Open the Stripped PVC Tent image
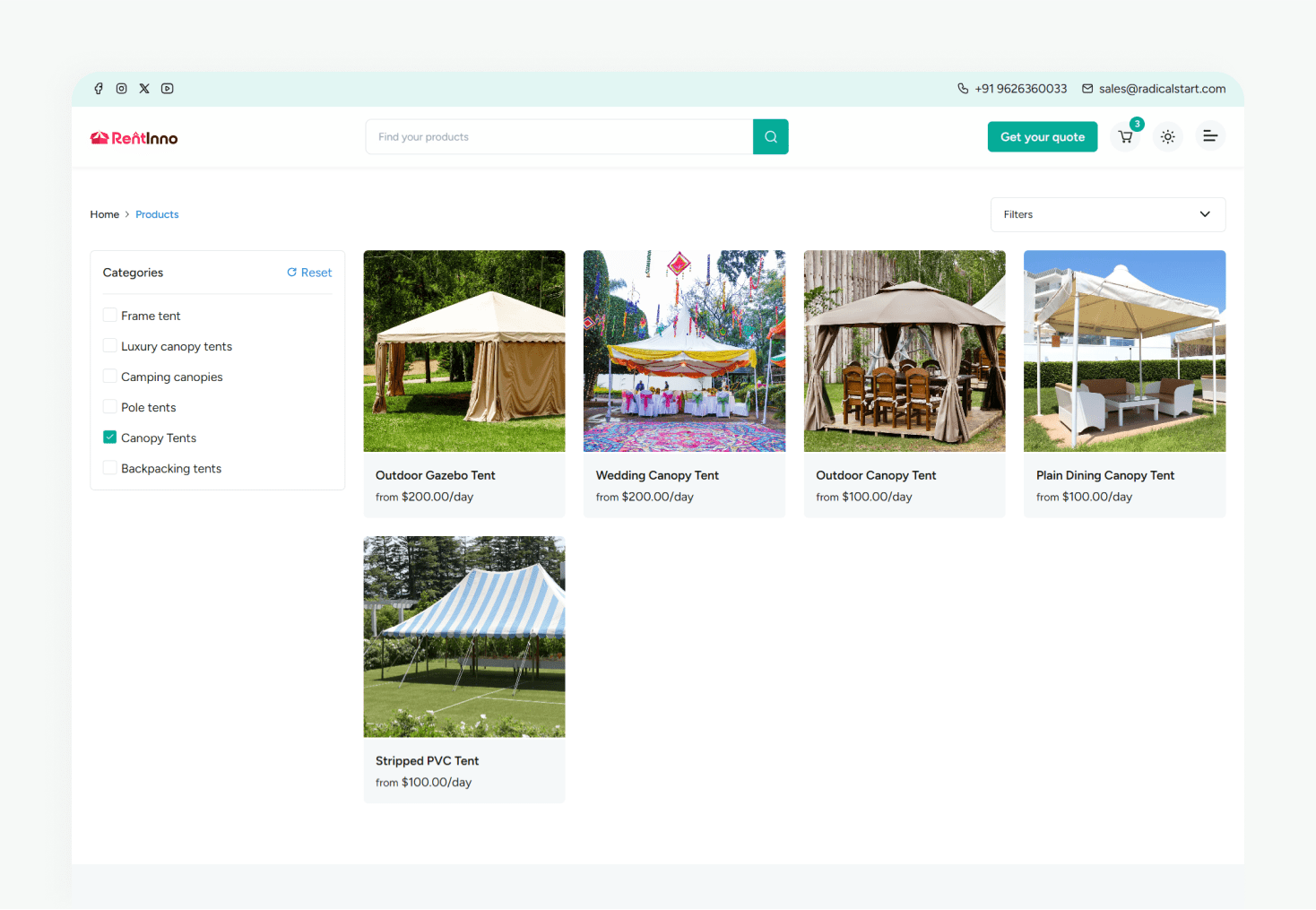The height and width of the screenshot is (910, 1316). point(464,637)
